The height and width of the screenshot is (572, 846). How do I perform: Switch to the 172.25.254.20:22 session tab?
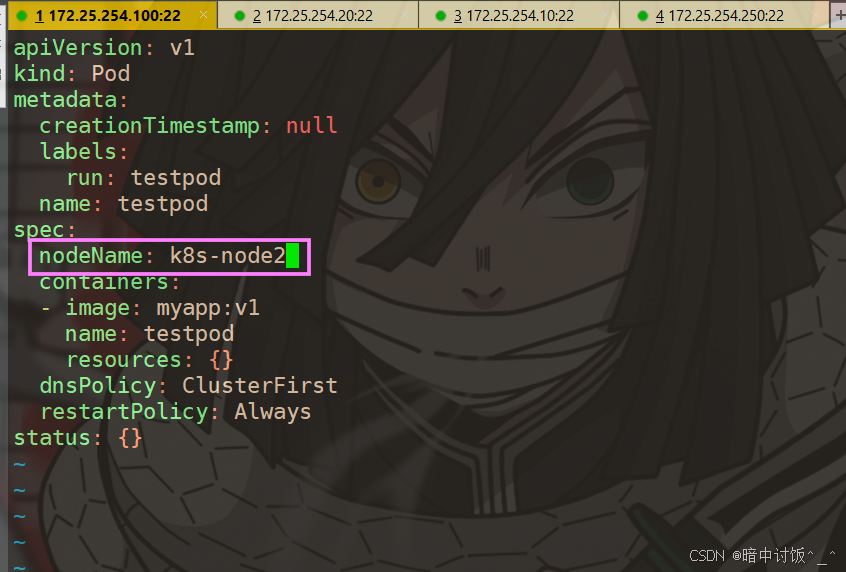318,15
